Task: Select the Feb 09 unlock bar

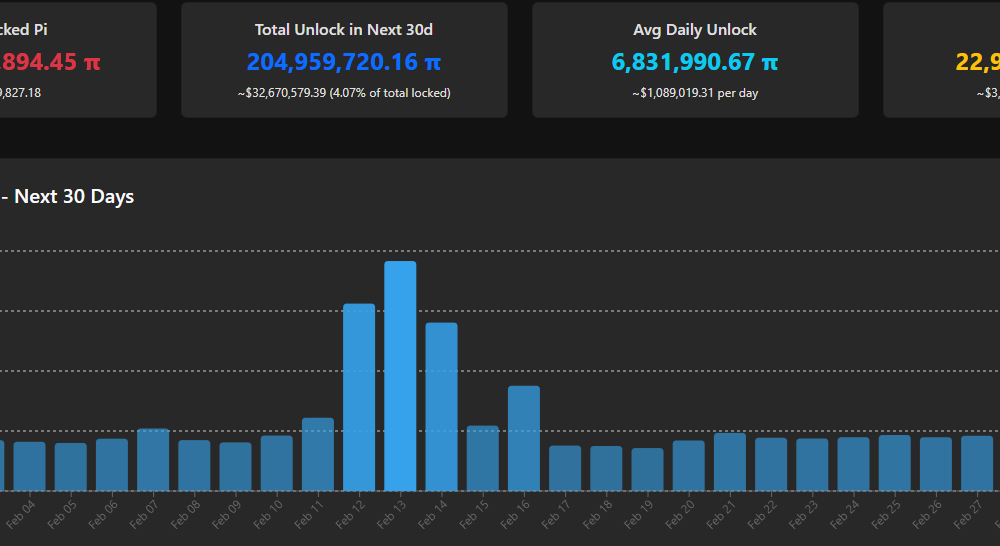Action: pyautogui.click(x=235, y=466)
